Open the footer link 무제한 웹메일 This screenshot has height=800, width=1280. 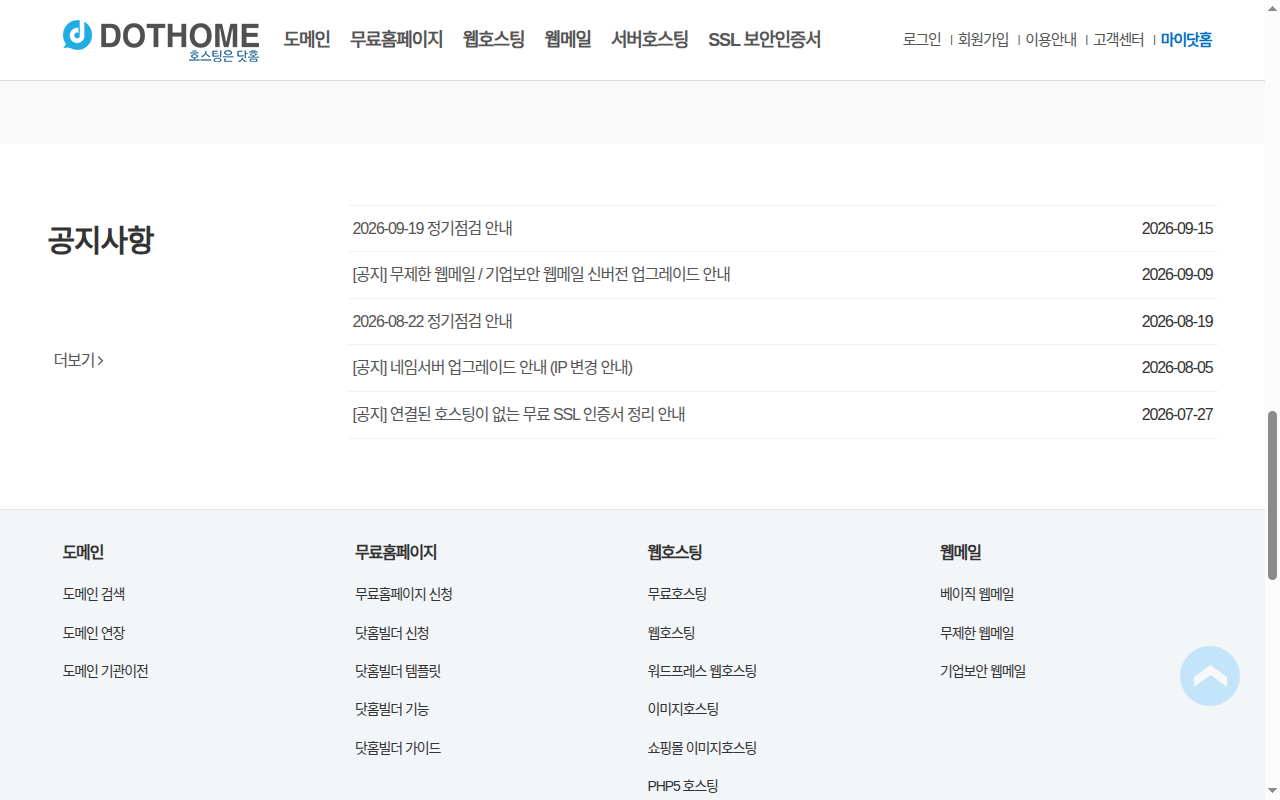[977, 633]
